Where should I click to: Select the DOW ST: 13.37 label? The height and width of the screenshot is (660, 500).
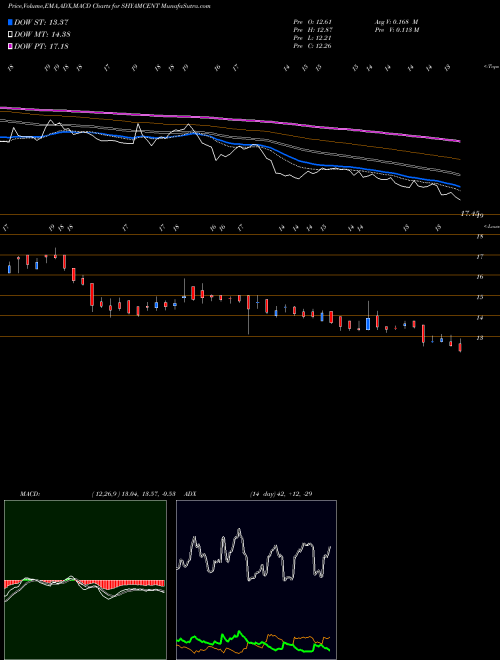click(x=41, y=22)
